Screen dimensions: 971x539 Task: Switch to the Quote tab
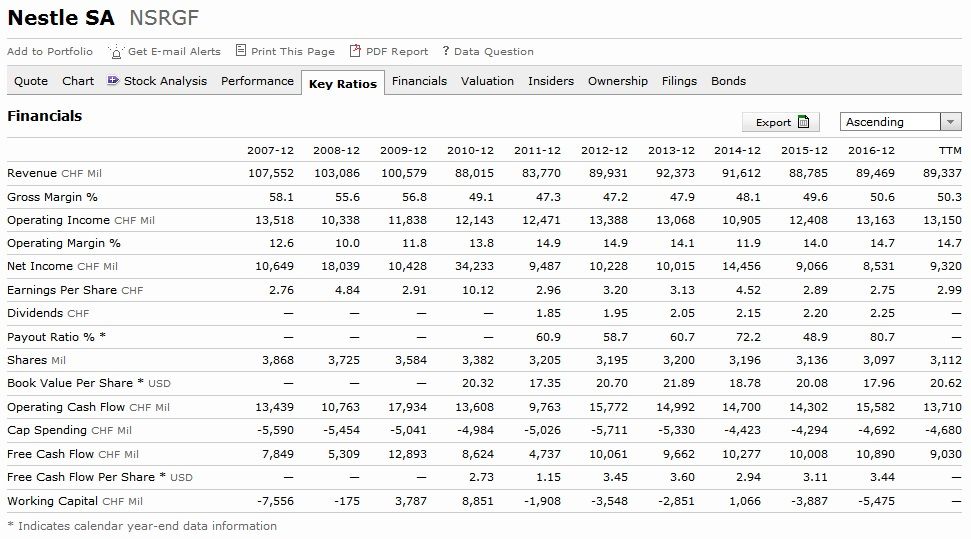(31, 81)
